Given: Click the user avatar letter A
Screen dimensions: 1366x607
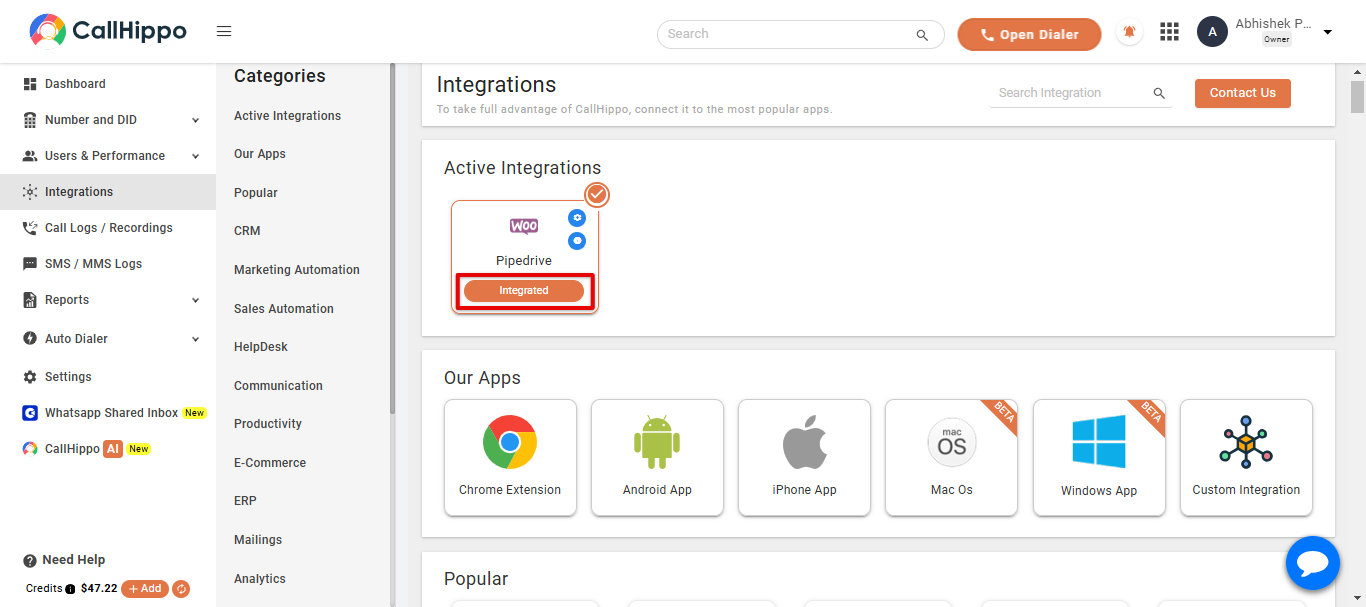Looking at the screenshot, I should [1212, 32].
